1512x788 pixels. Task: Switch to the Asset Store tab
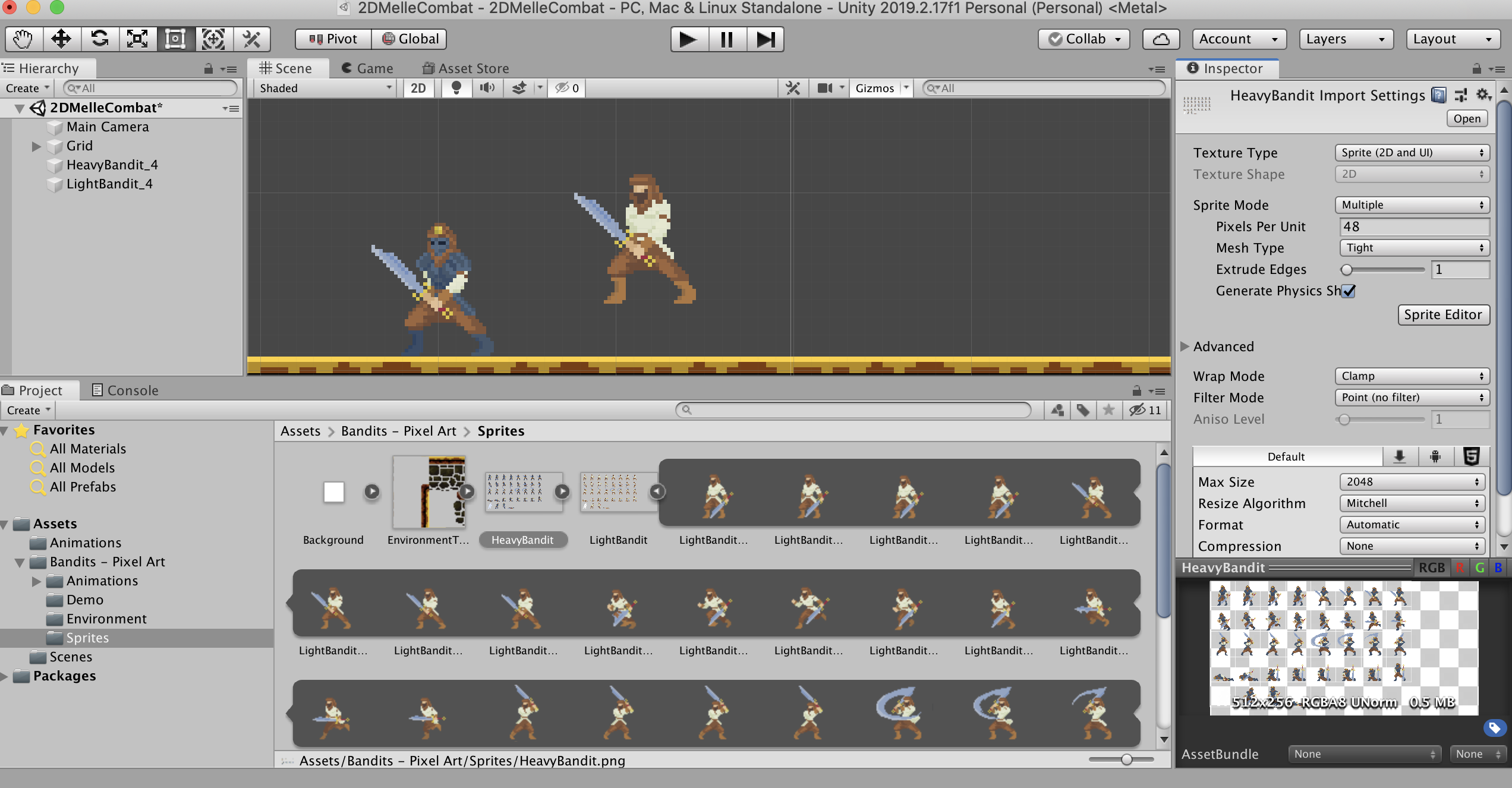tap(466, 68)
